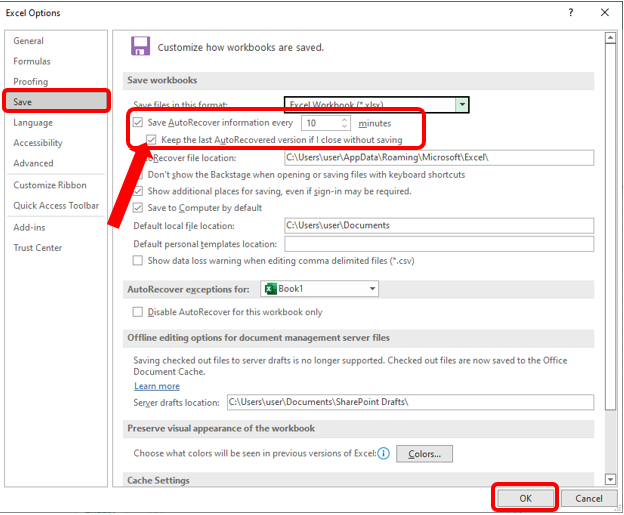The image size is (624, 515).
Task: Expand the AutoRecover exceptions Book1 dropdown
Action: (372, 289)
